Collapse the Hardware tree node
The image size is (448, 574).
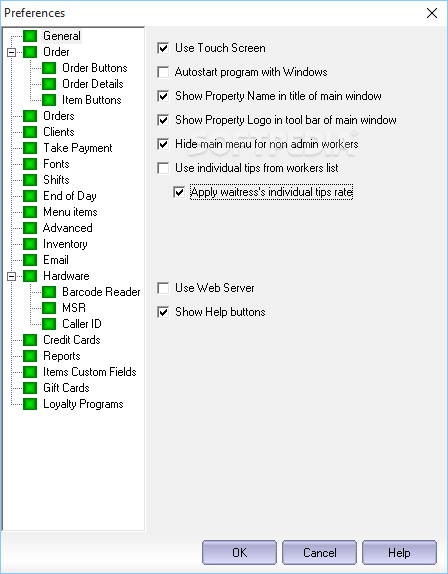12,276
